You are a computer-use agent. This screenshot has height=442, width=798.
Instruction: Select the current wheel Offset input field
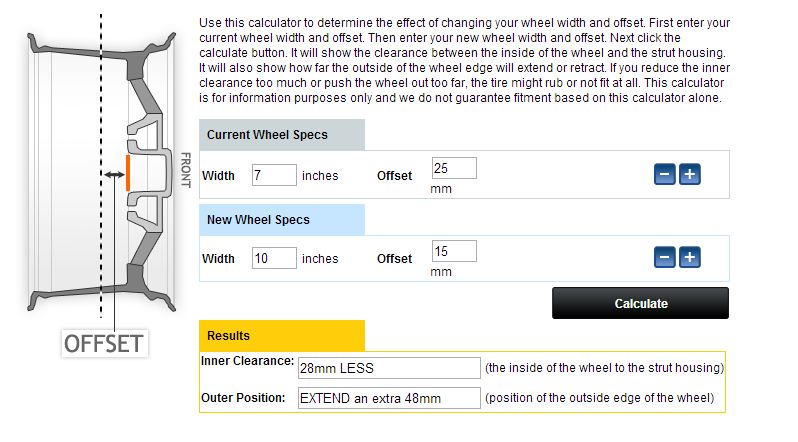tap(454, 168)
